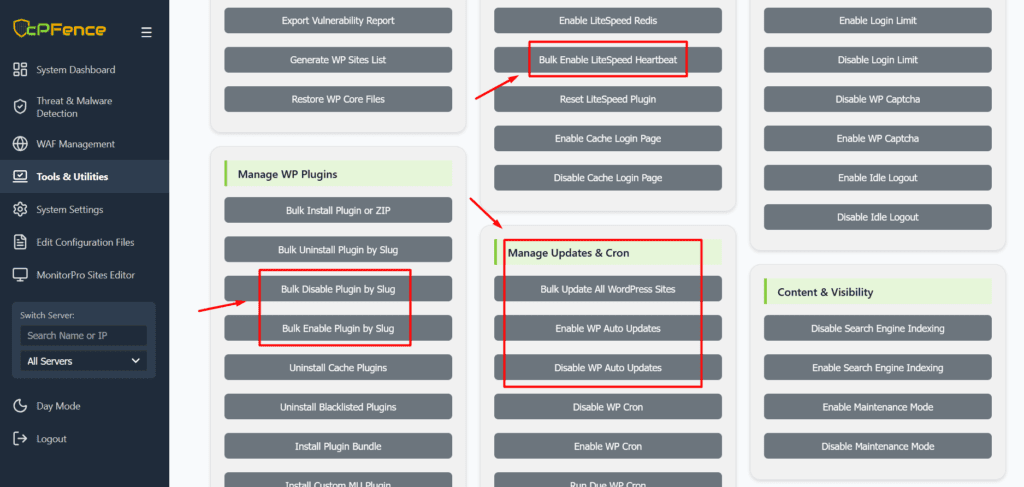The height and width of the screenshot is (487, 1024).
Task: Open the All Servers dropdown
Action: click(84, 361)
